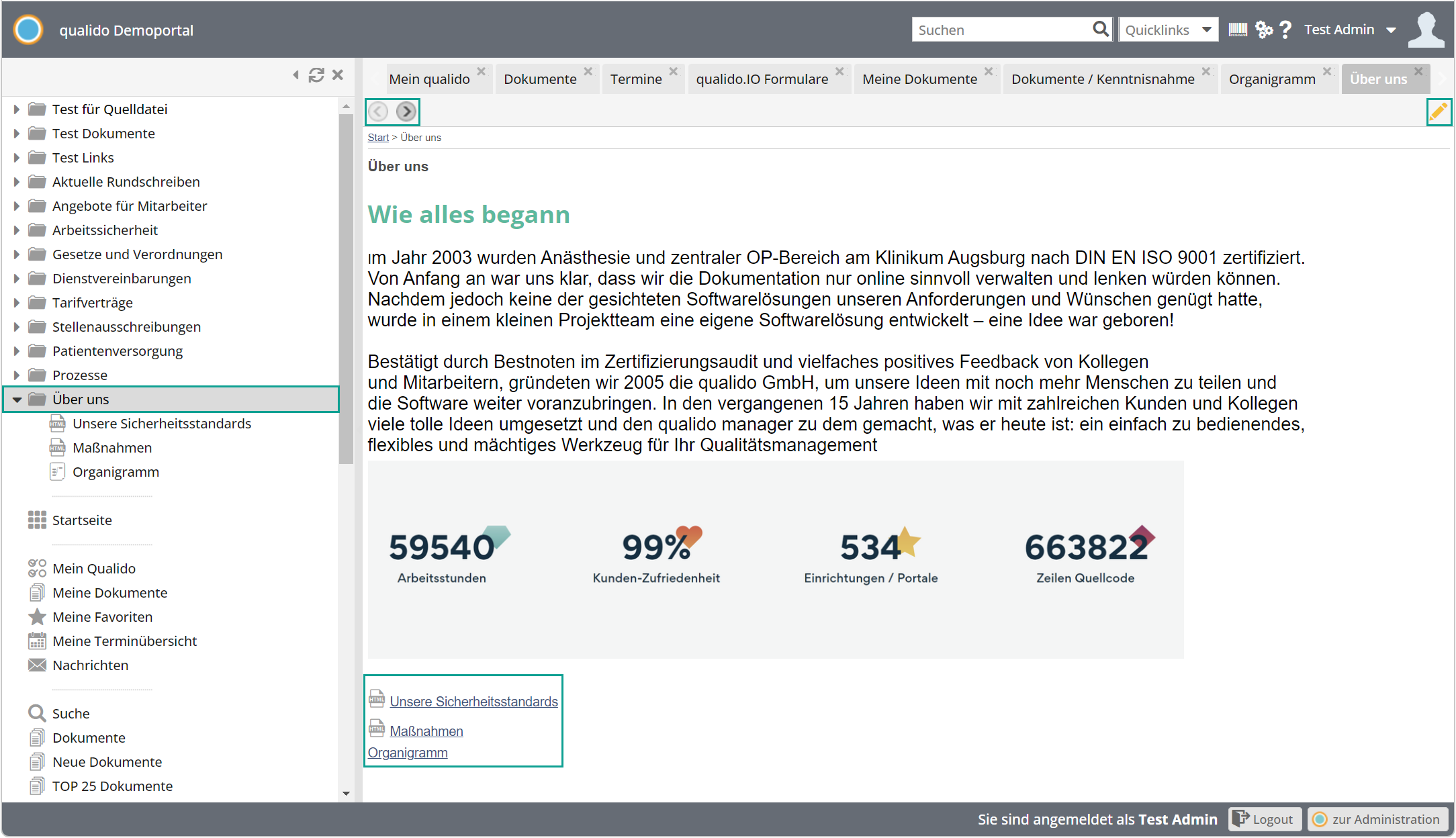Screen dimensions: 1456x838
Task: Click the qualido logo icon
Action: click(28, 30)
